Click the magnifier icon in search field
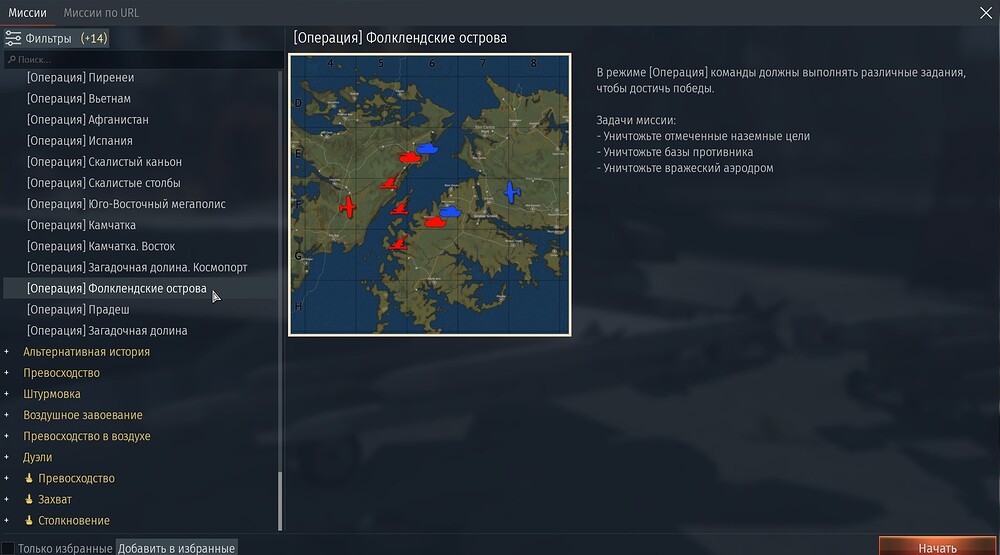Image resolution: width=1000 pixels, height=555 pixels. tap(11, 60)
